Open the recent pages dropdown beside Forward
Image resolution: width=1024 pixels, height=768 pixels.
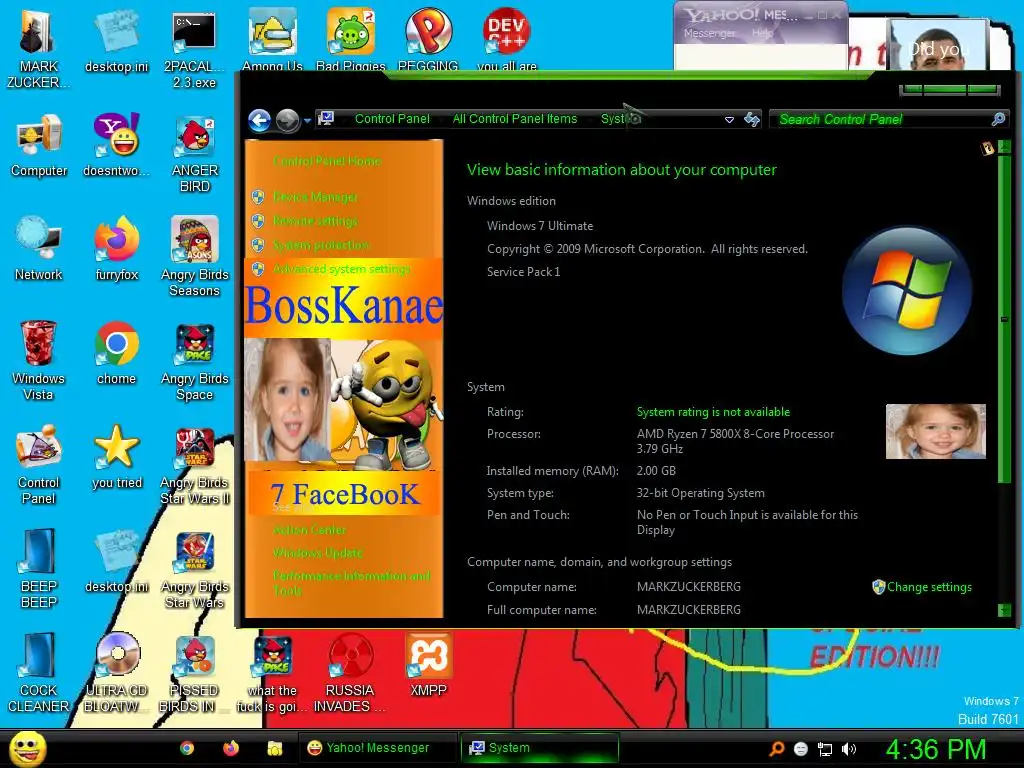pos(307,120)
